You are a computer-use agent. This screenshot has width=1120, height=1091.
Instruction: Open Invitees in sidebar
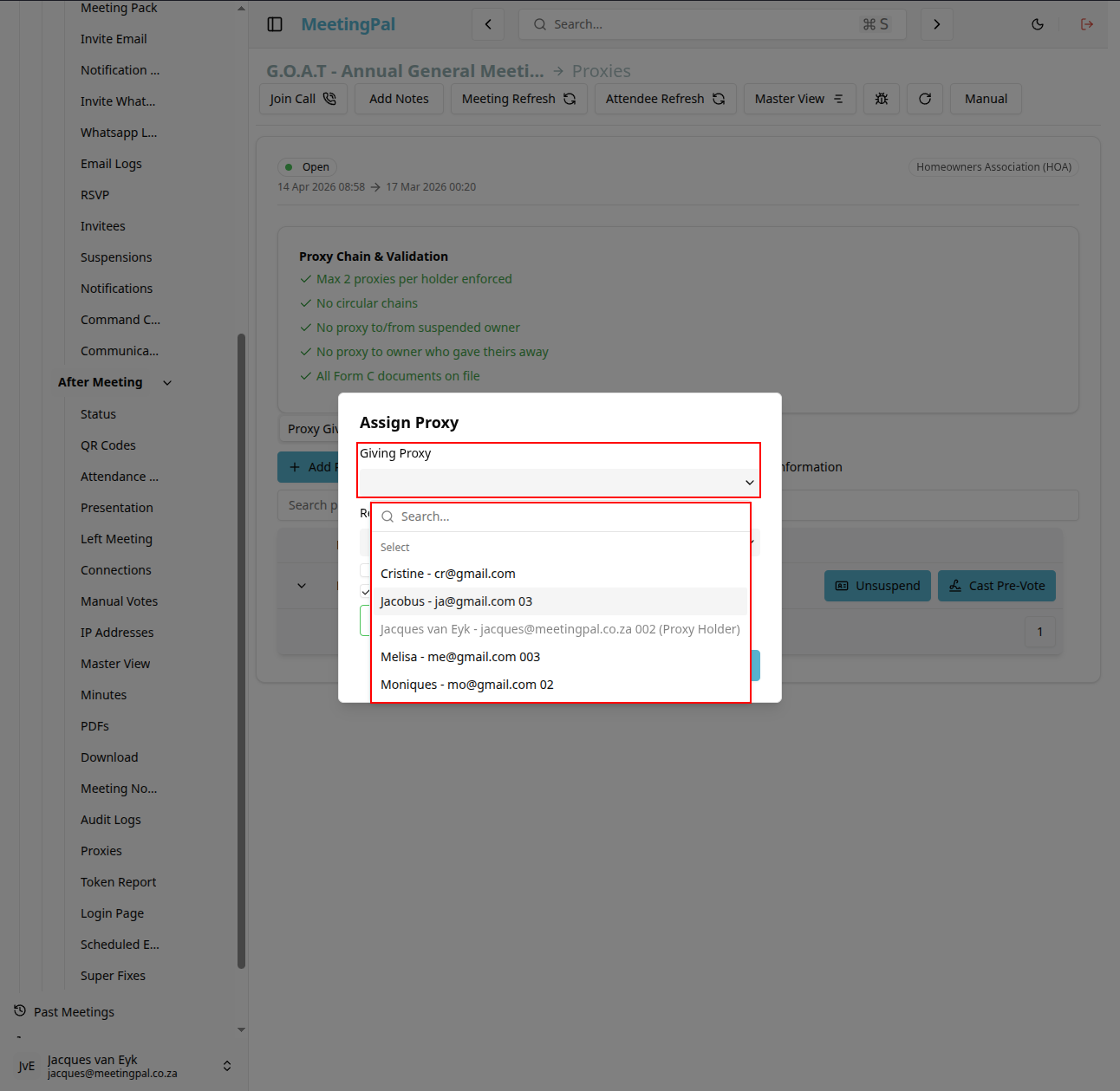pos(103,226)
